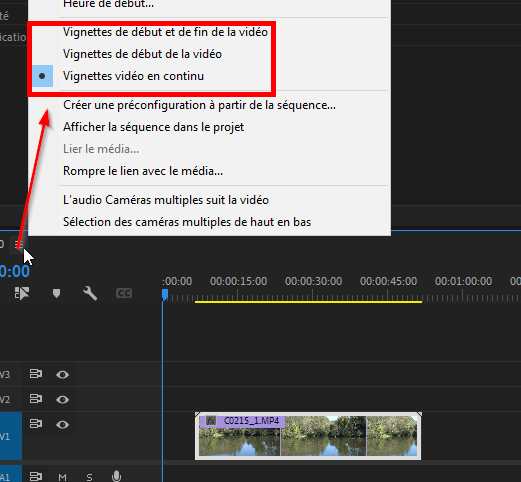Choose Vignettes de début de la vidéo

point(142,54)
